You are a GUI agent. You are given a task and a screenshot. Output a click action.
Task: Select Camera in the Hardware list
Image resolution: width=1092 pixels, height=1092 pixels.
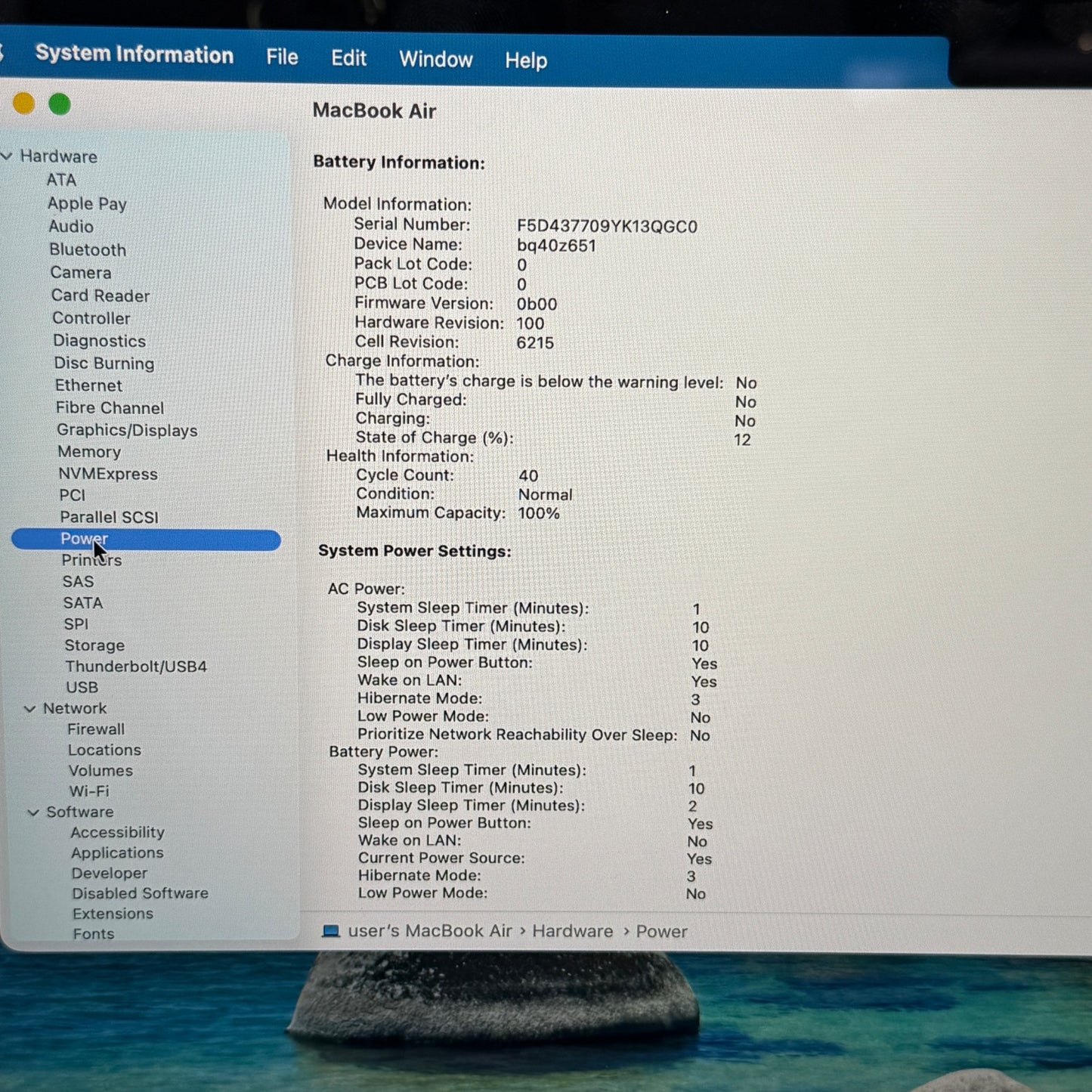coord(81,272)
